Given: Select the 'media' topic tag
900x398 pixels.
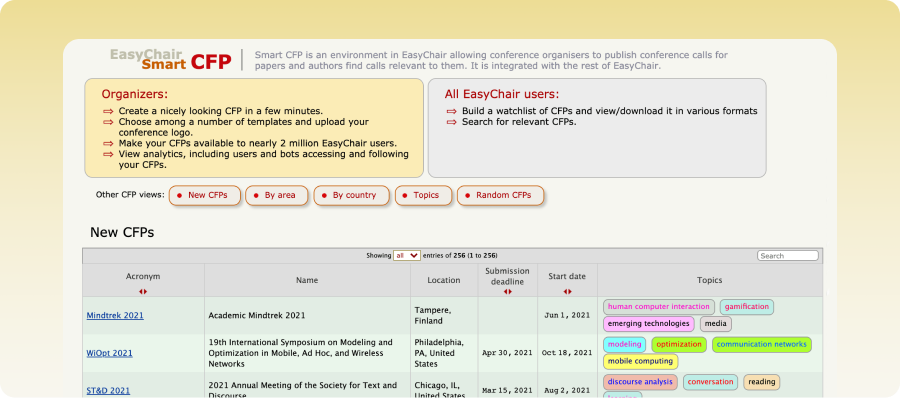Looking at the screenshot, I should pos(716,324).
